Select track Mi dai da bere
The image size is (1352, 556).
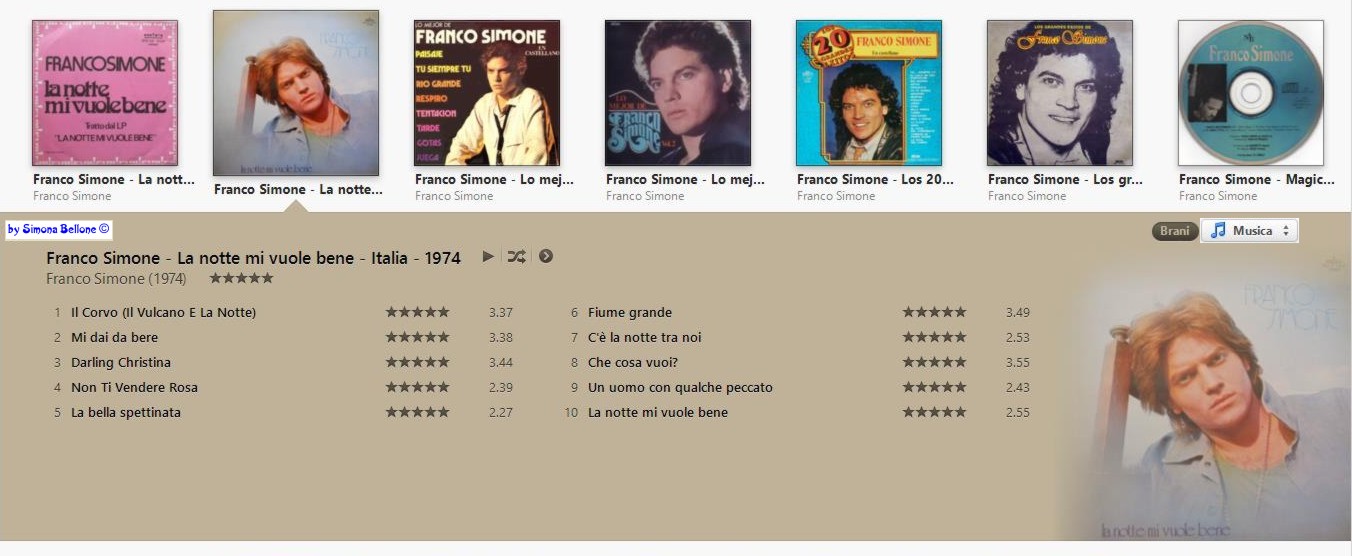pos(114,337)
